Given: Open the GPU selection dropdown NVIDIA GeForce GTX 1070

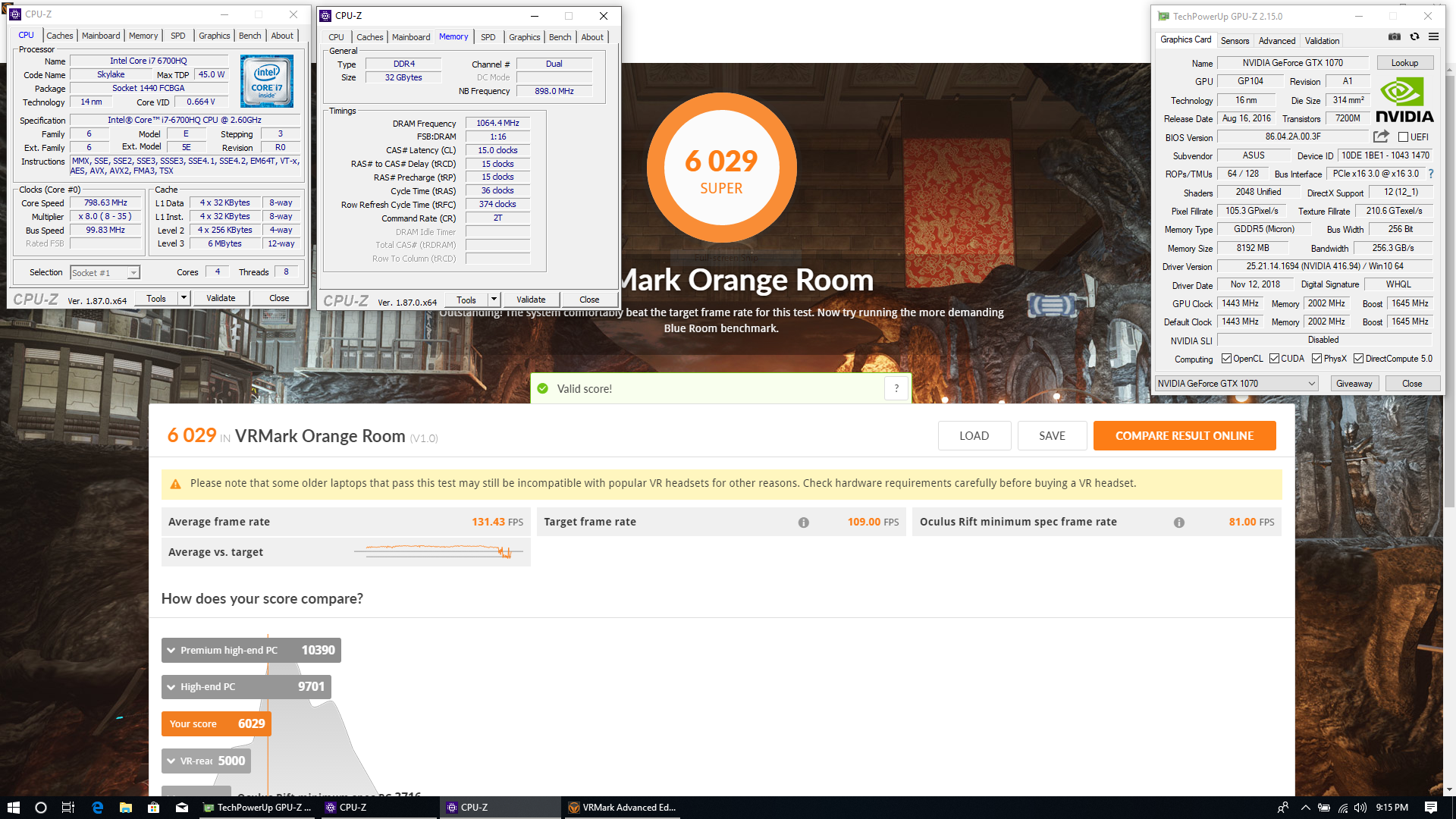Looking at the screenshot, I should coord(1236,384).
